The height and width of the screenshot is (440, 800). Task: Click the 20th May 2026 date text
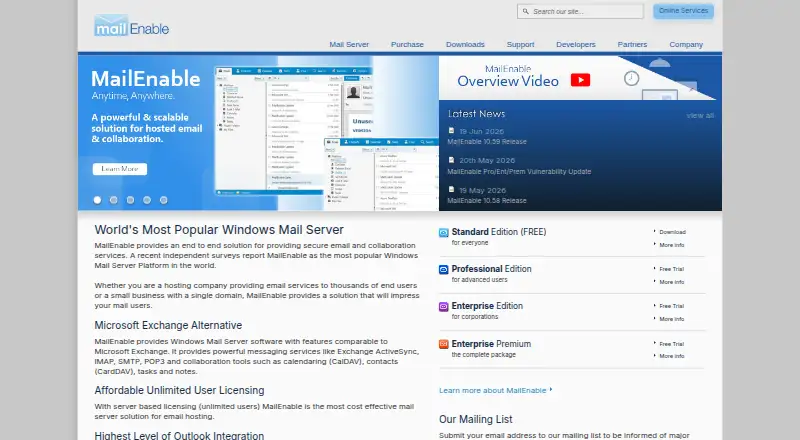click(x=487, y=160)
